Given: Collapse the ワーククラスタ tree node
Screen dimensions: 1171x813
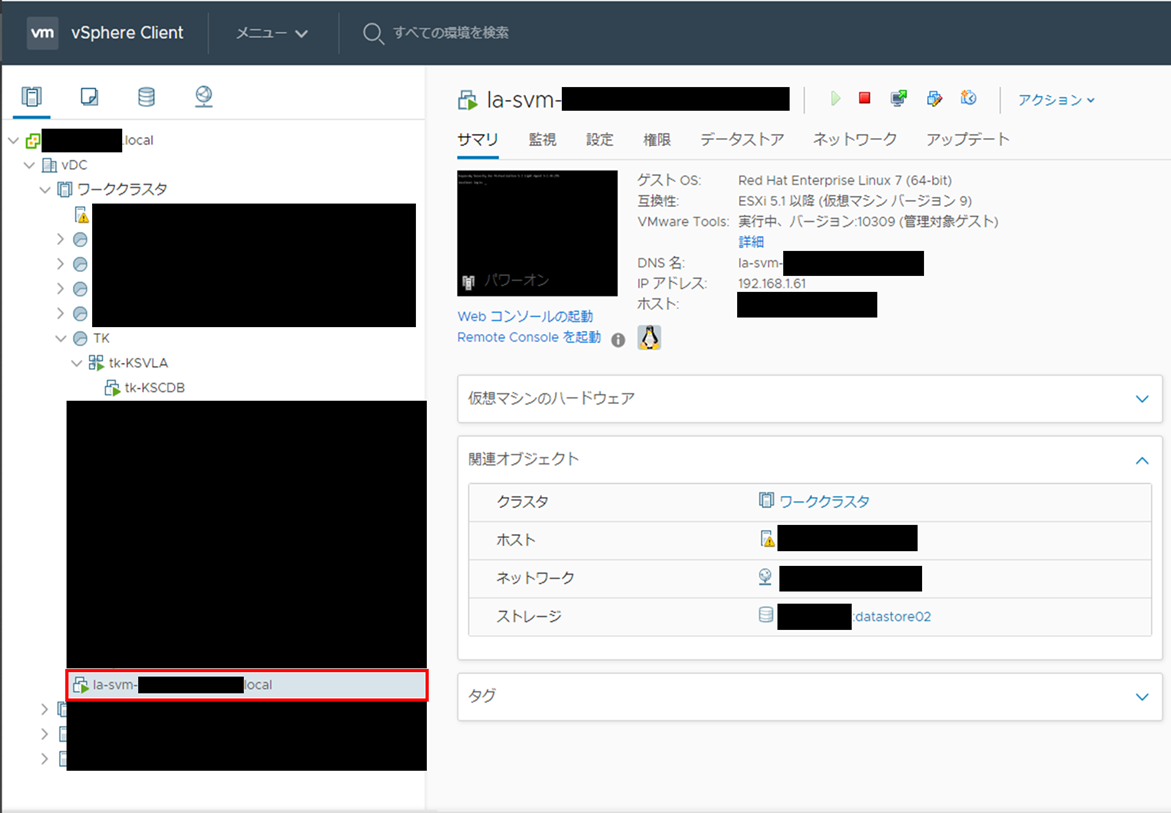Looking at the screenshot, I should [45, 190].
